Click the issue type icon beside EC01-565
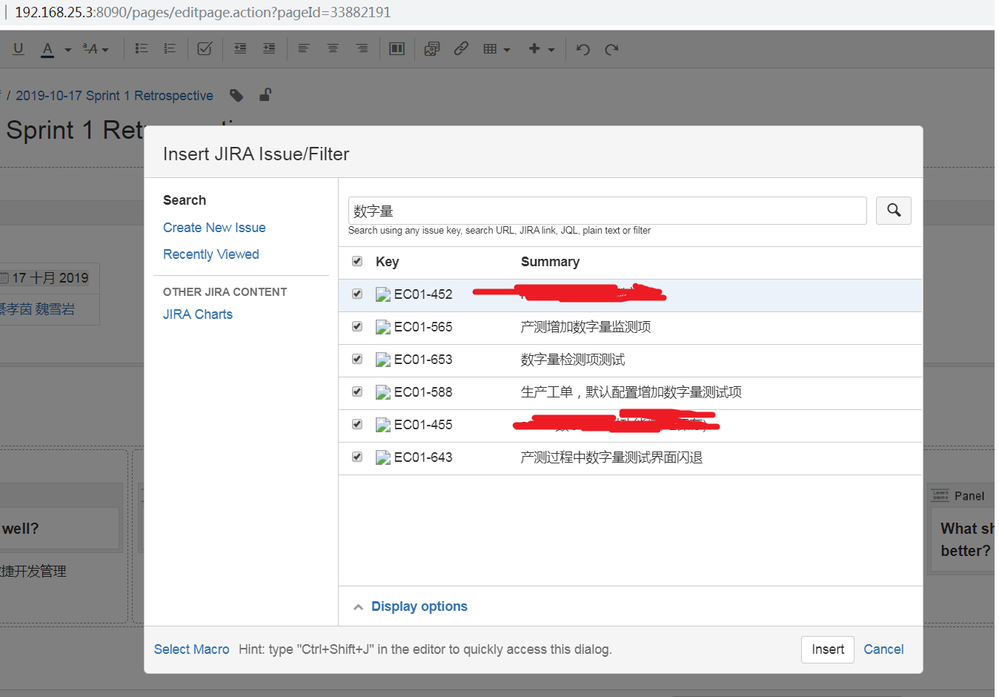Viewport: 999px width, 697px height. click(383, 327)
